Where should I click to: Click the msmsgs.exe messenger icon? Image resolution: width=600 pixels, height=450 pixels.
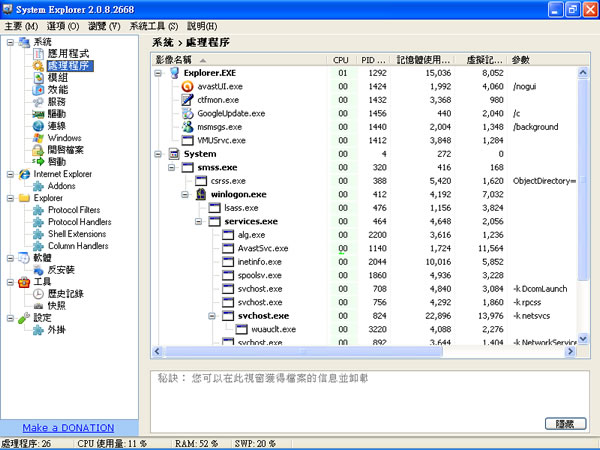(187, 128)
